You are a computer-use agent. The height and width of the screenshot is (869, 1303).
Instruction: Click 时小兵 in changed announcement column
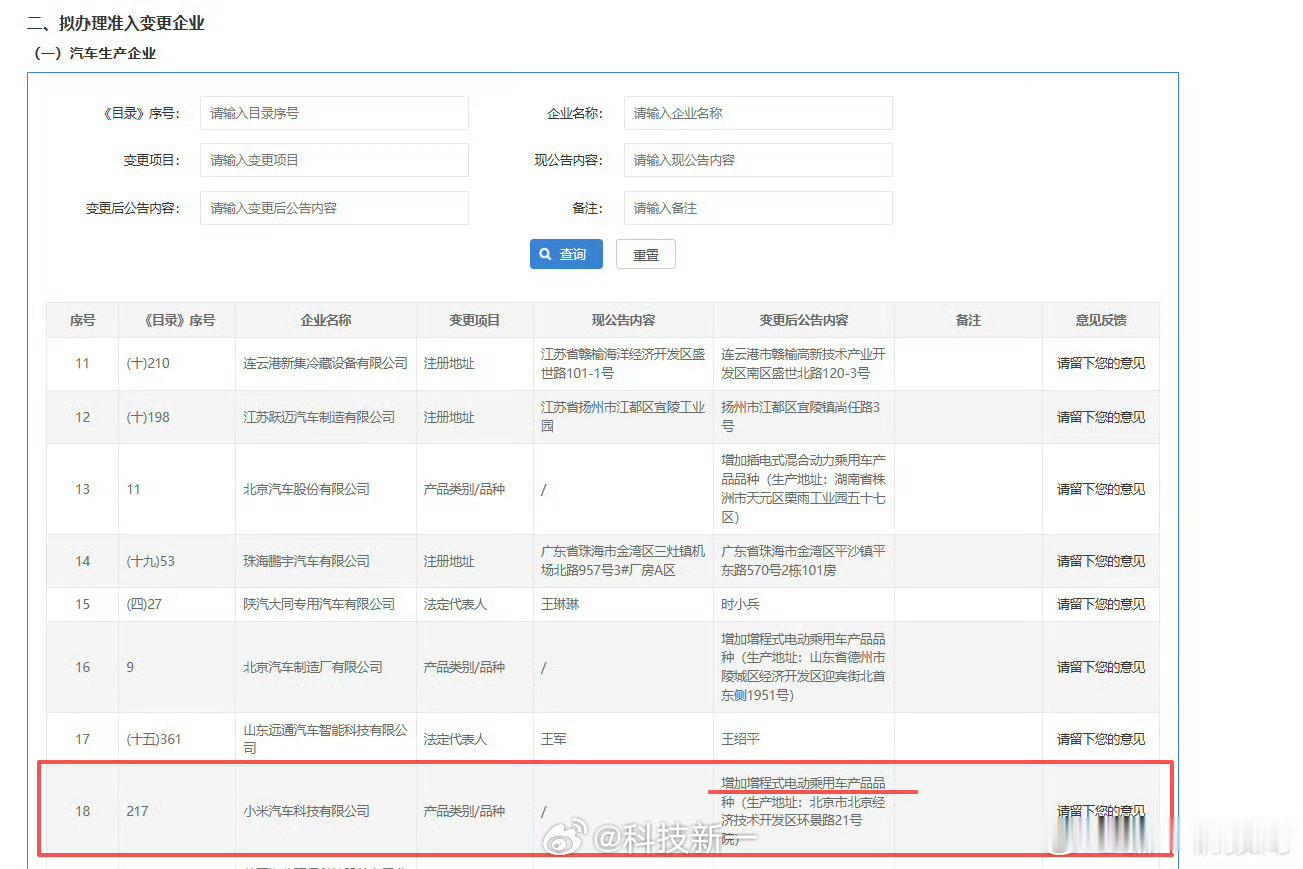(741, 604)
